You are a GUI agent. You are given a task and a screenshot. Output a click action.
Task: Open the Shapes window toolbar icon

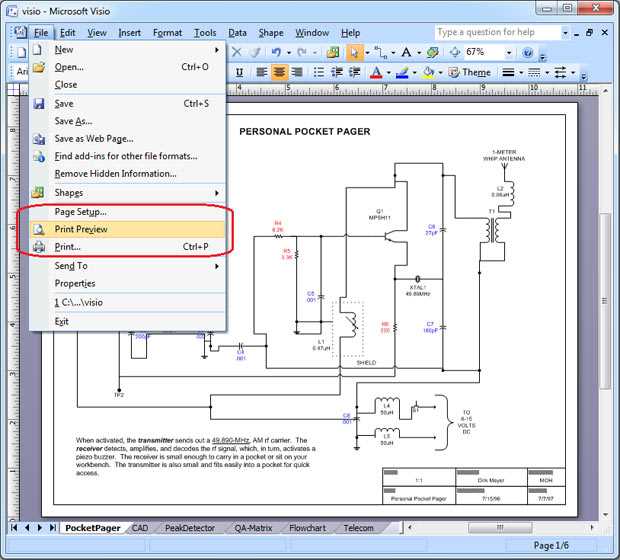tap(333, 52)
